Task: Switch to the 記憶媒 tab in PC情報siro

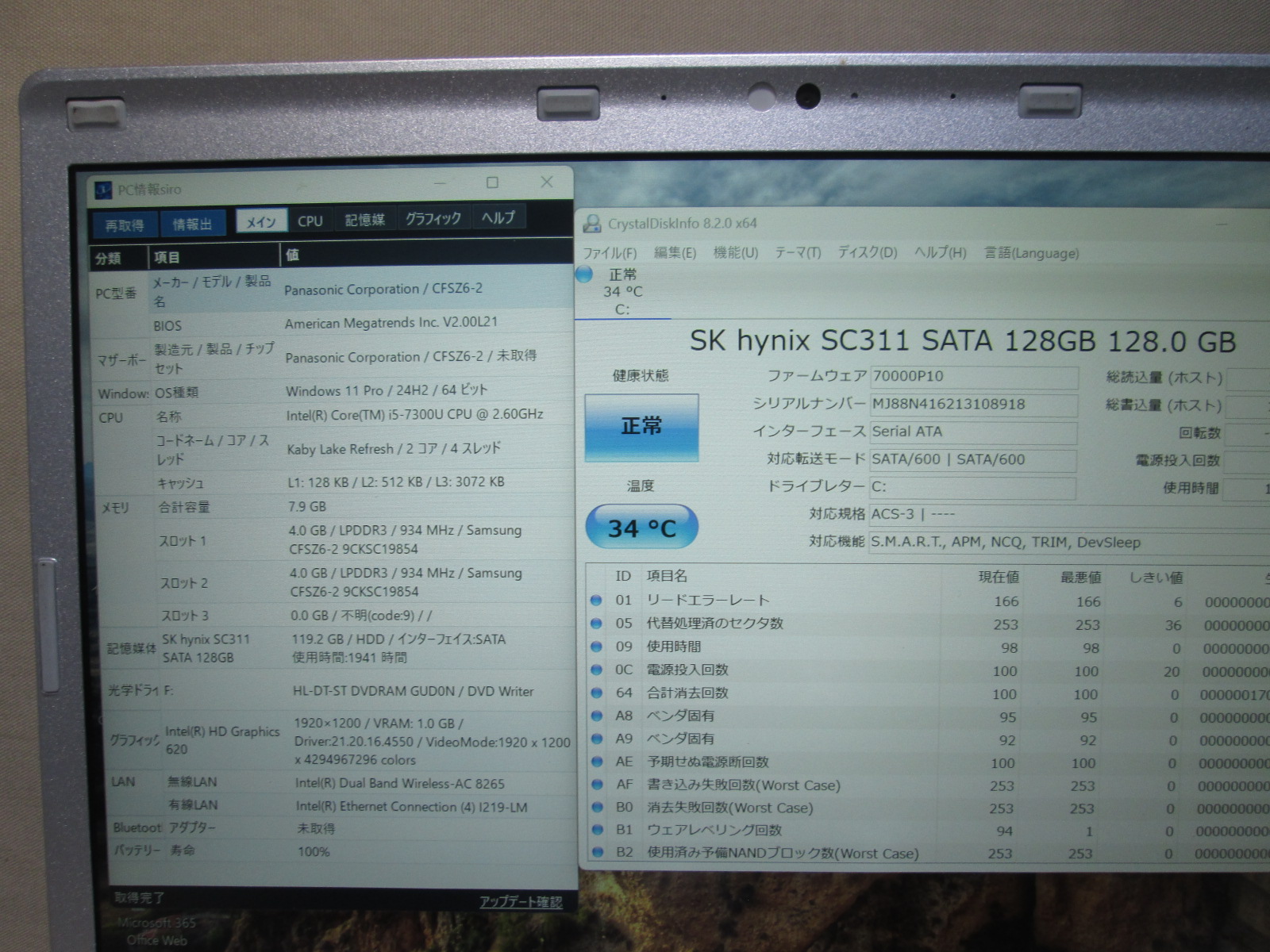Action: tap(365, 220)
